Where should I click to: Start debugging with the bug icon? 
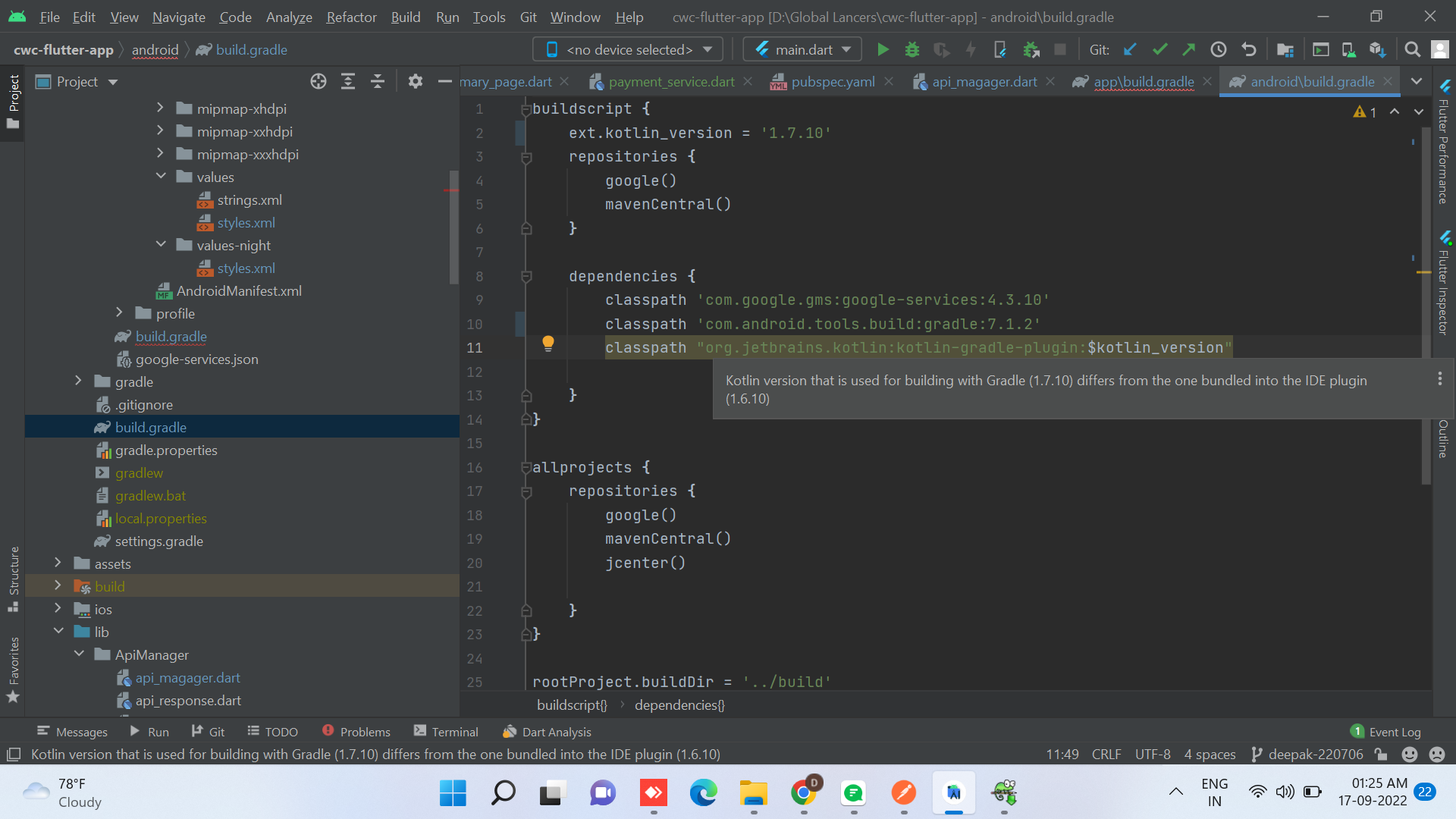point(912,50)
